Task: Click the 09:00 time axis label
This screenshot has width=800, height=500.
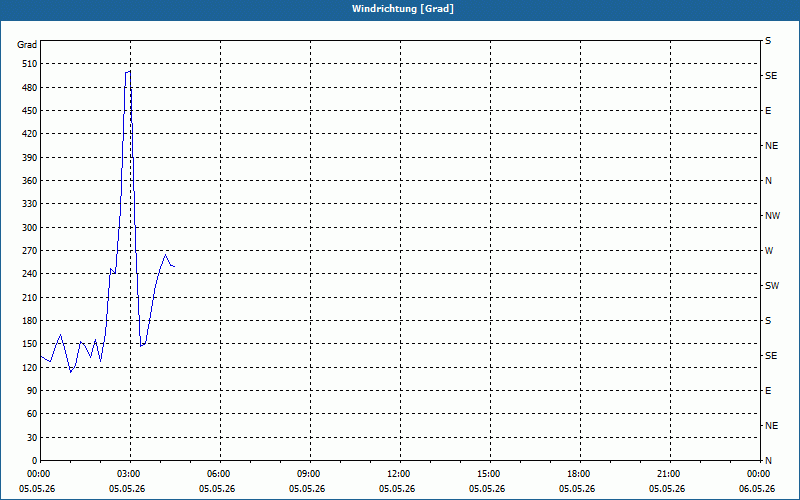Action: click(x=308, y=474)
